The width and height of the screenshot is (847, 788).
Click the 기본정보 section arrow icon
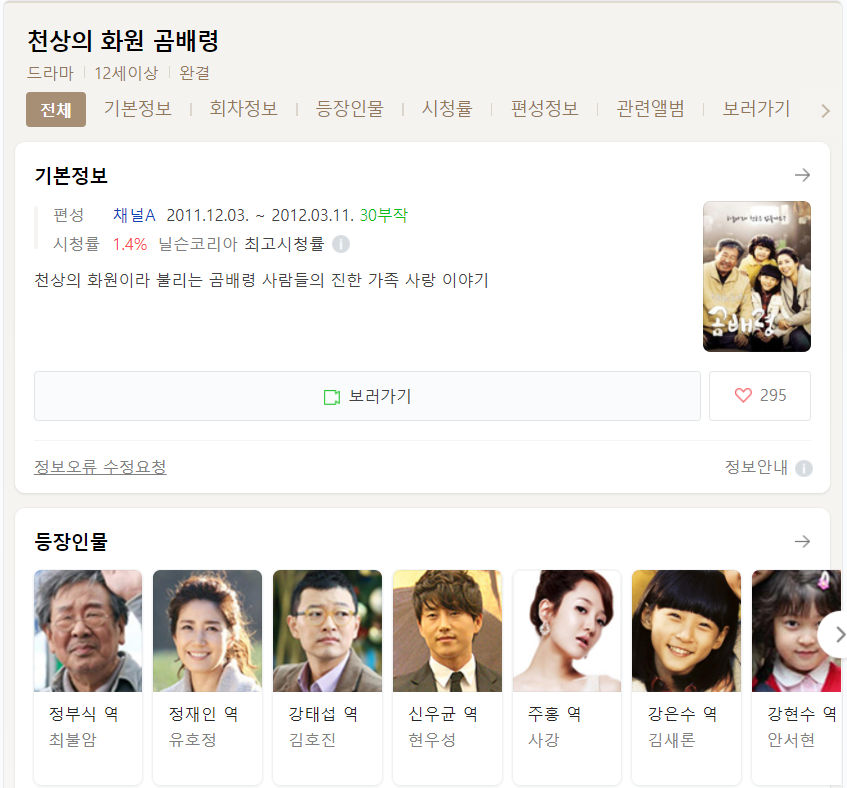point(802,175)
